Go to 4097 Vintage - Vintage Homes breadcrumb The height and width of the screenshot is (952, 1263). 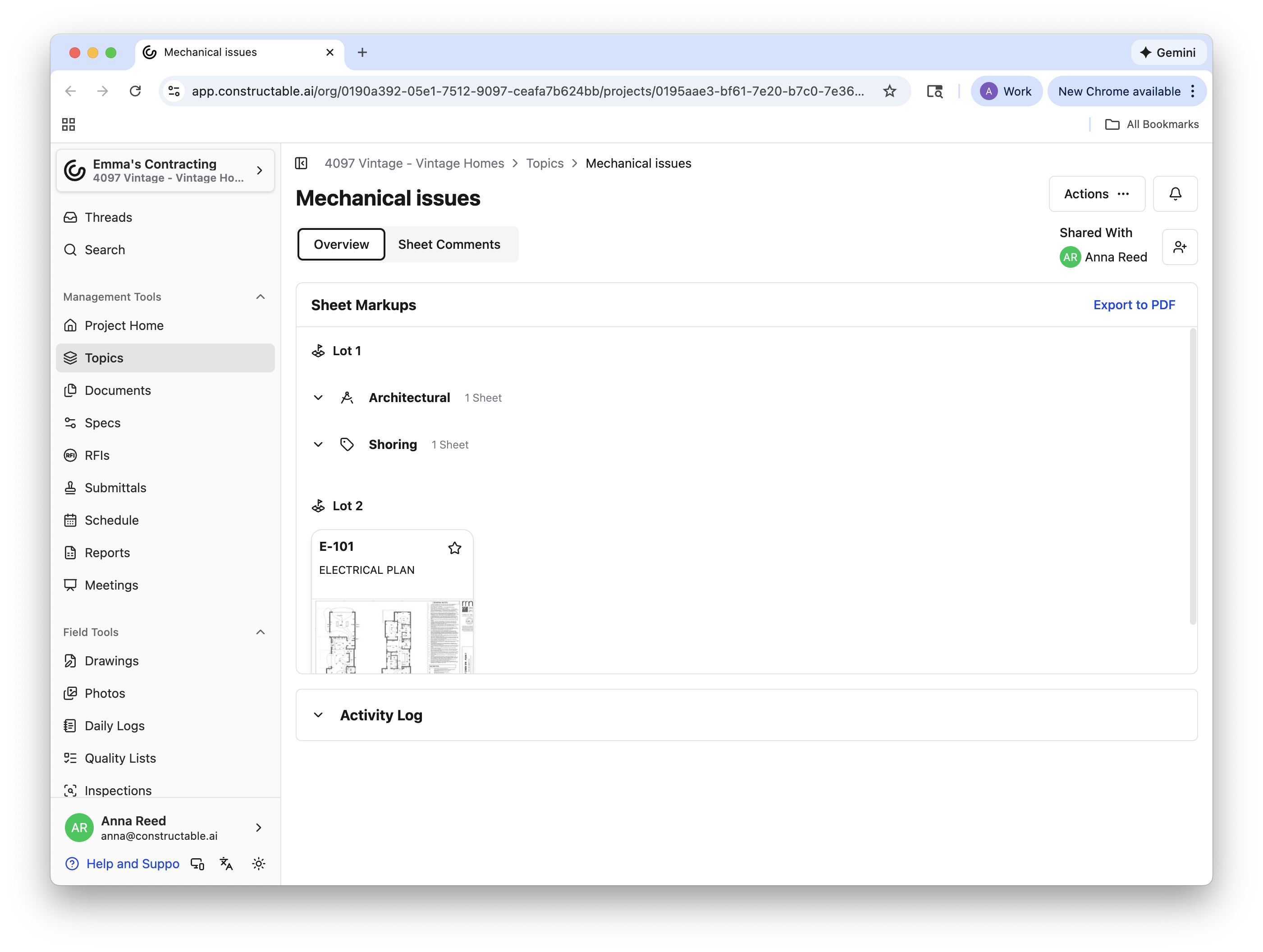pyautogui.click(x=415, y=163)
